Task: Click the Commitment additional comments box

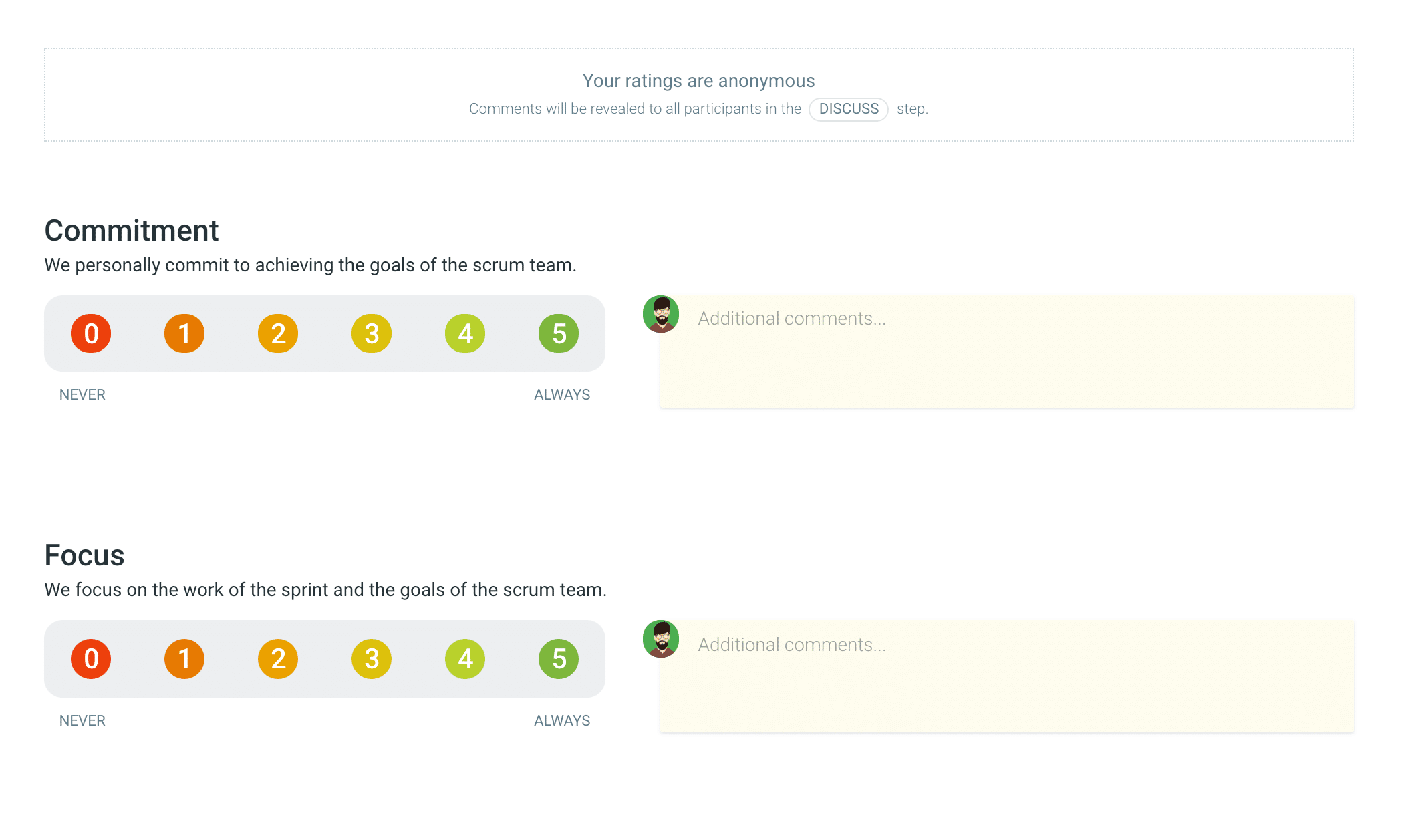Action: tap(1007, 352)
